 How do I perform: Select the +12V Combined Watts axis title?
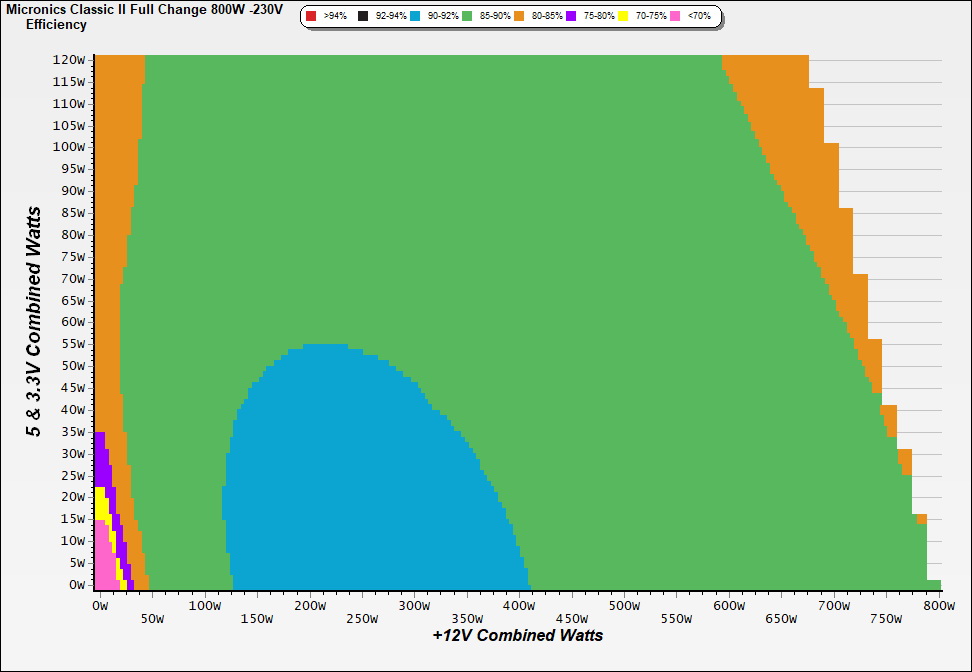click(517, 635)
